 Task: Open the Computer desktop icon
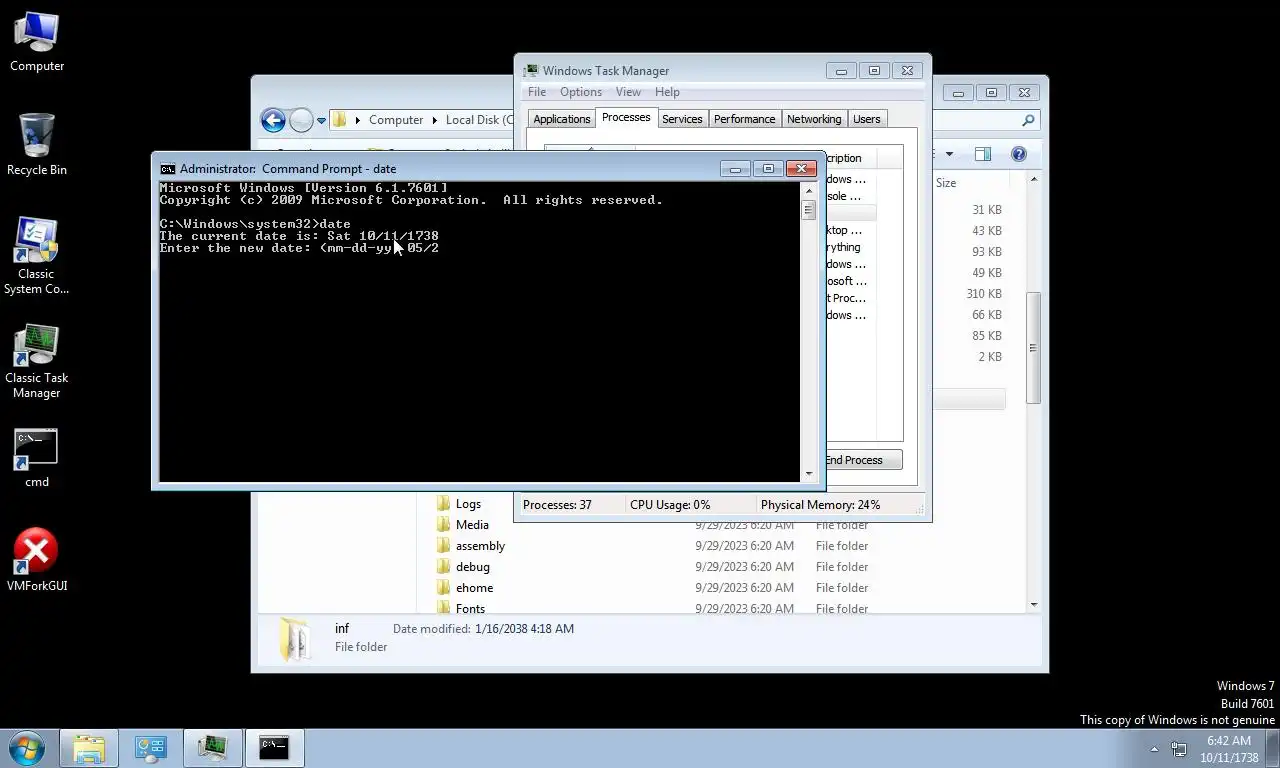[37, 42]
